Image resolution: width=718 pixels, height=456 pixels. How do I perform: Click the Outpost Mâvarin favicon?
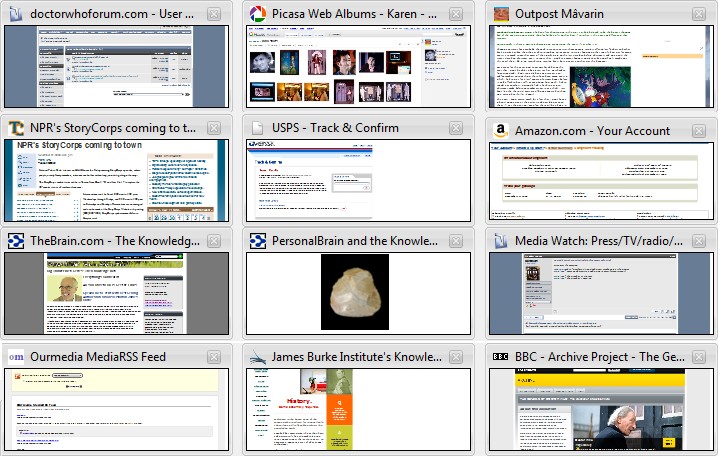501,14
